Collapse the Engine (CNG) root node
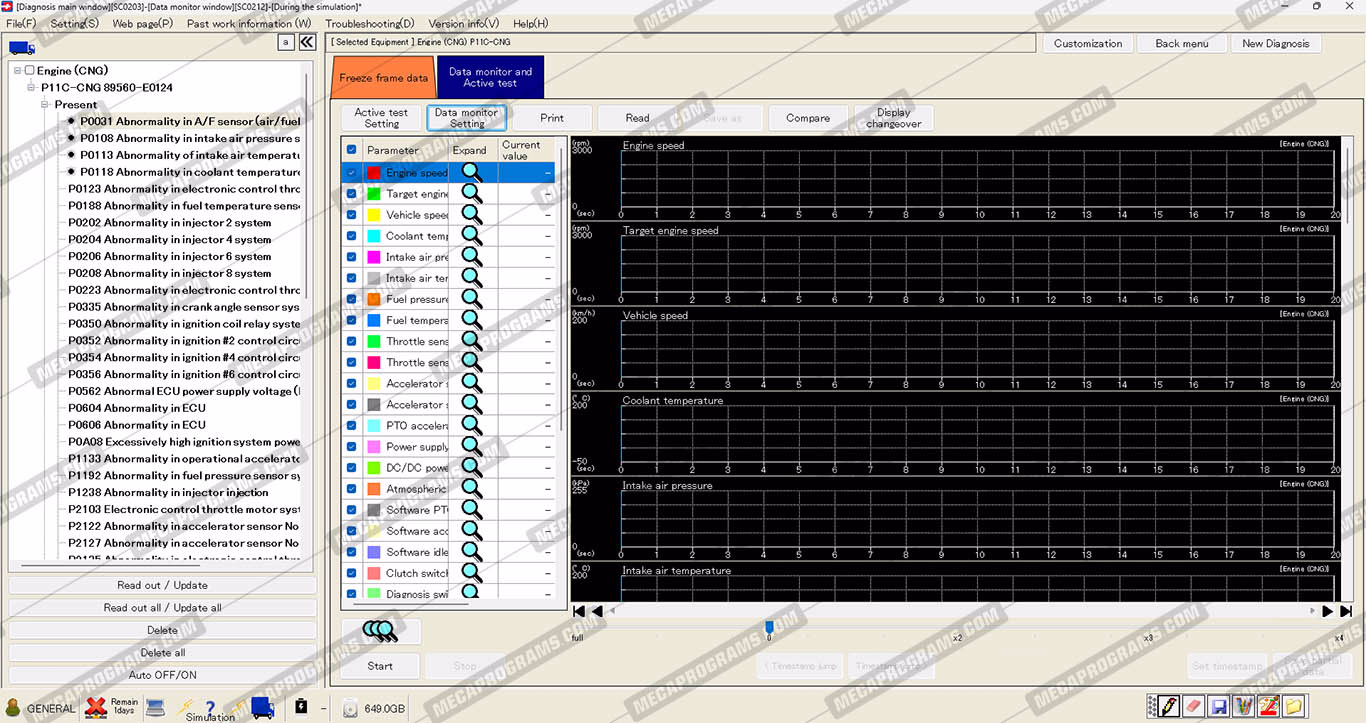The width and height of the screenshot is (1366, 723). coord(17,71)
